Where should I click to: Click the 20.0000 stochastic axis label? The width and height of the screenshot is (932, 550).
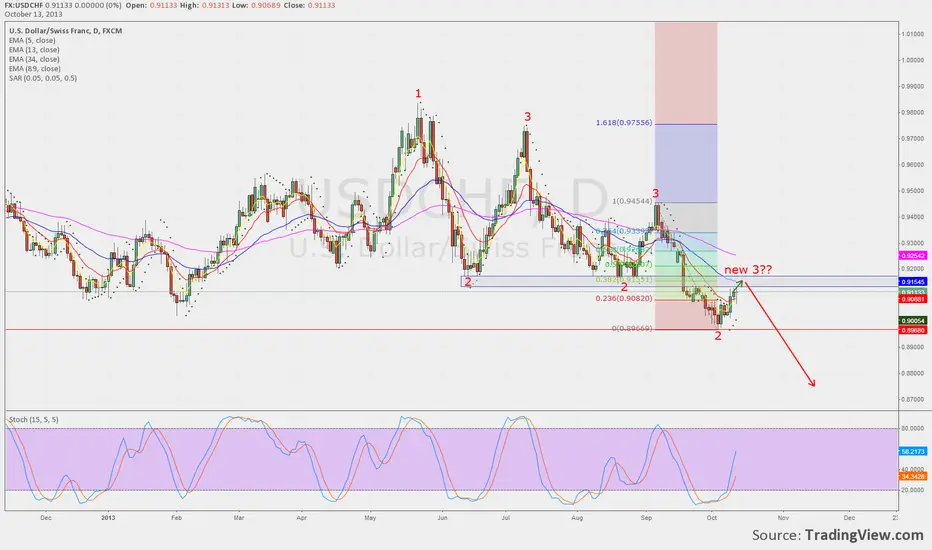pyautogui.click(x=912, y=491)
